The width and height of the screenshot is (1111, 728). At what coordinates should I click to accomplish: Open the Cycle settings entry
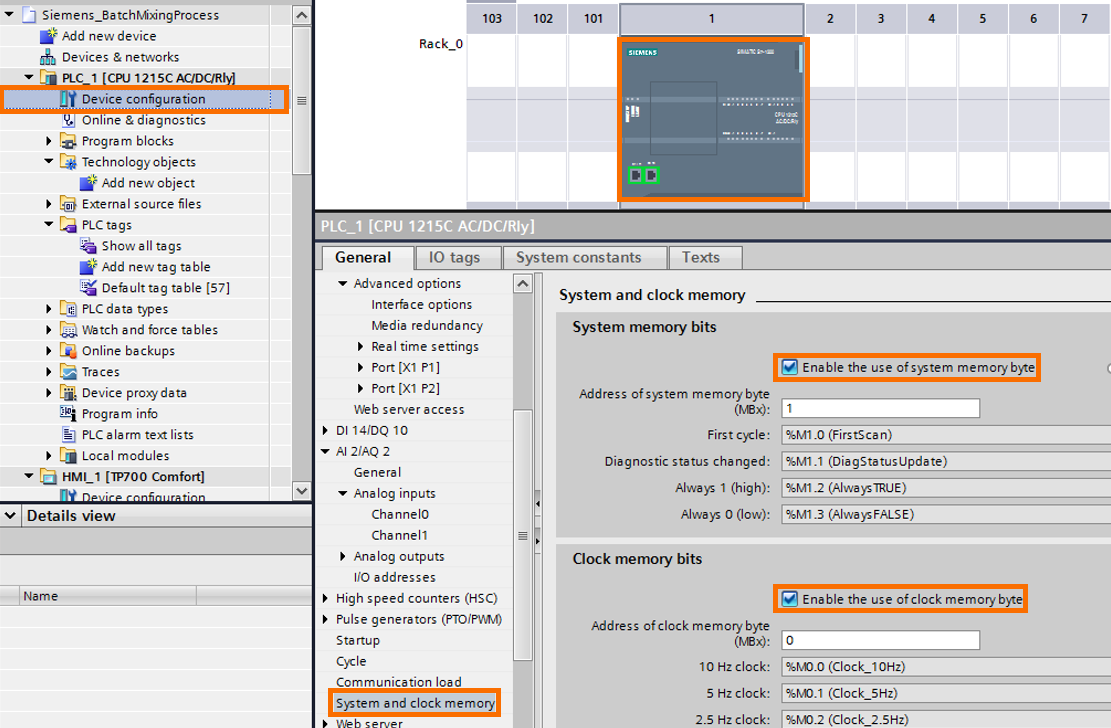(x=351, y=661)
